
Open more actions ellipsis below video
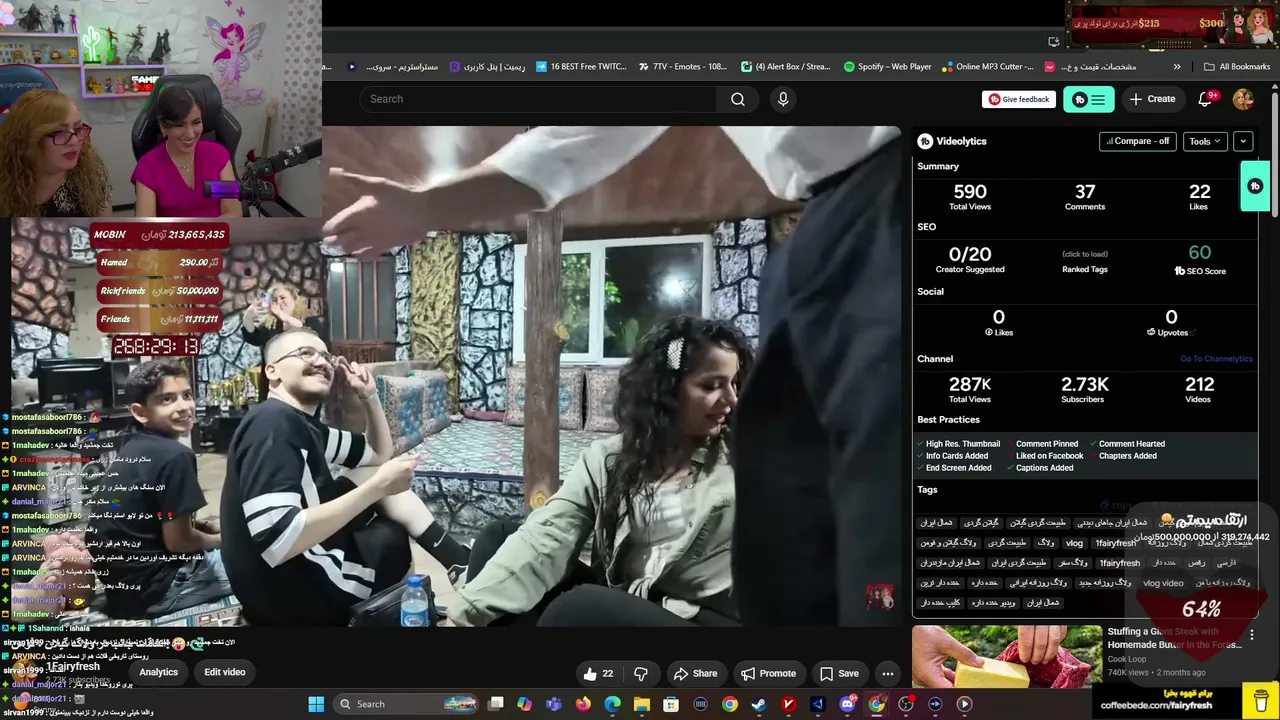coord(887,673)
